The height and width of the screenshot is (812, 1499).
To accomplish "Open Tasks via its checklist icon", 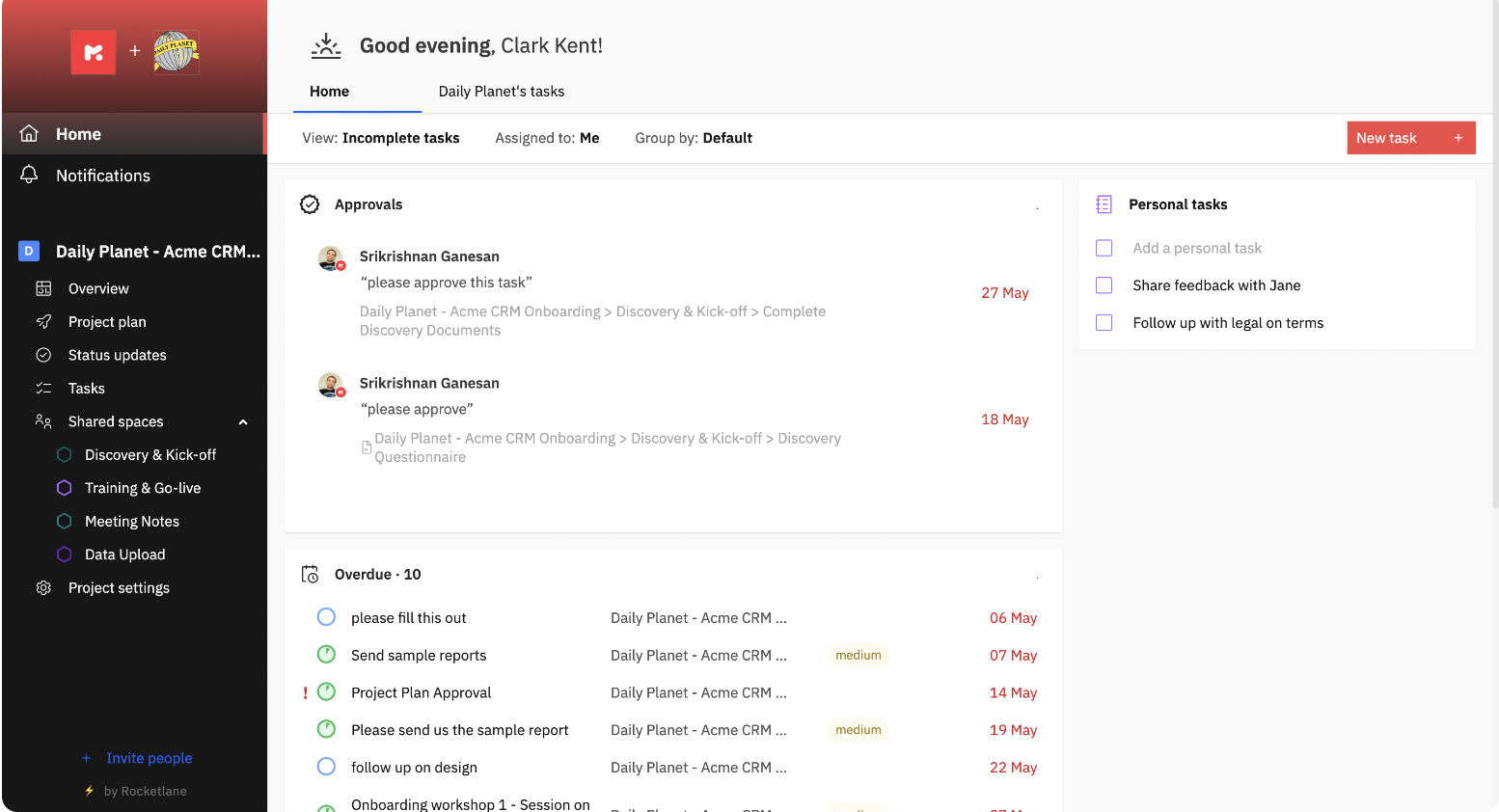I will click(x=43, y=388).
